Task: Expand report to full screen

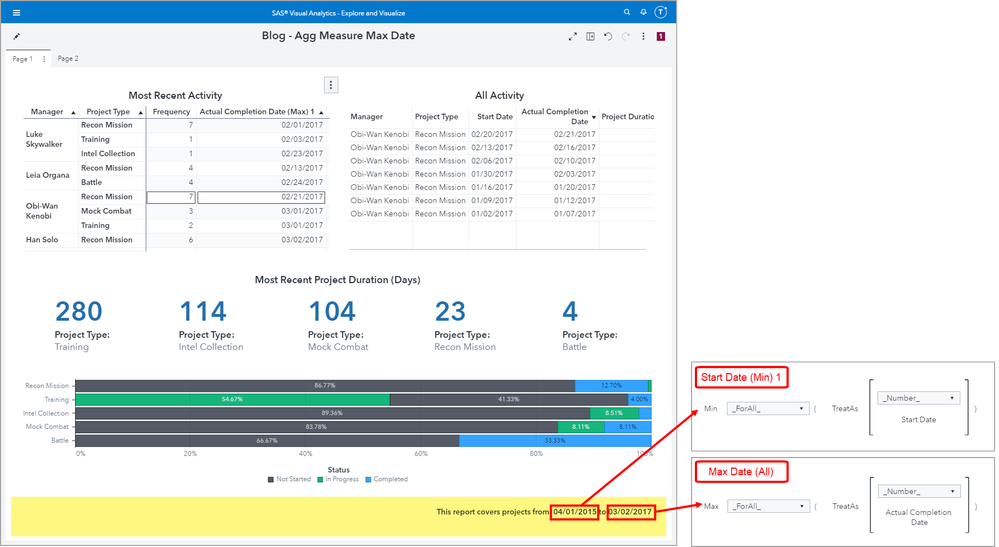Action: 573,36
